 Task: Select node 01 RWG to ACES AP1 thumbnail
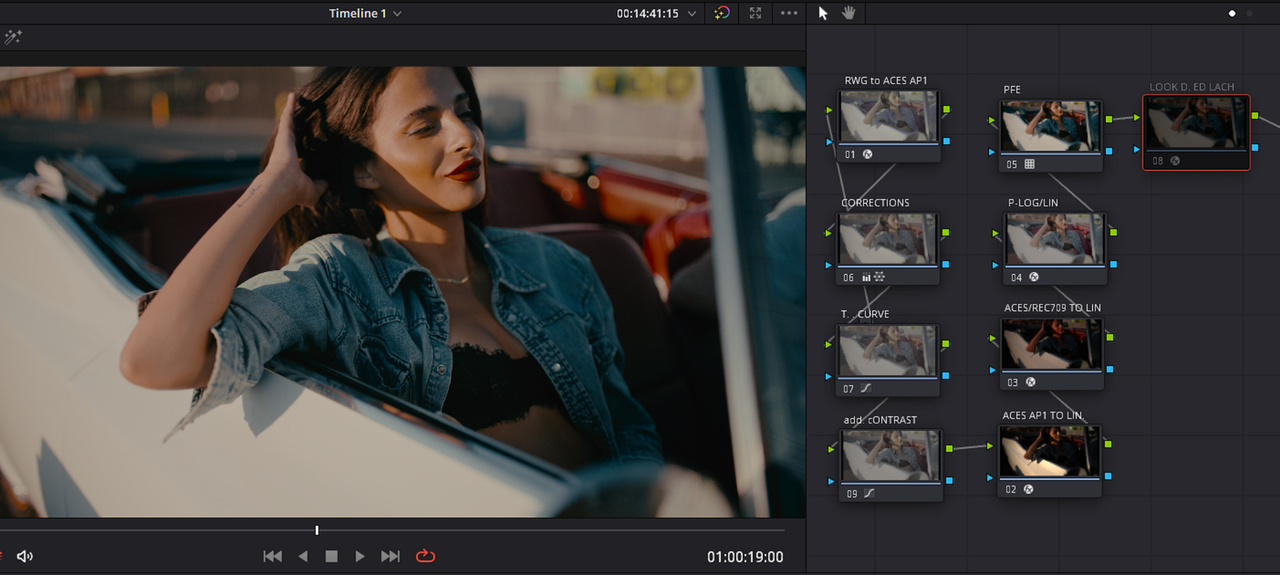(x=888, y=116)
